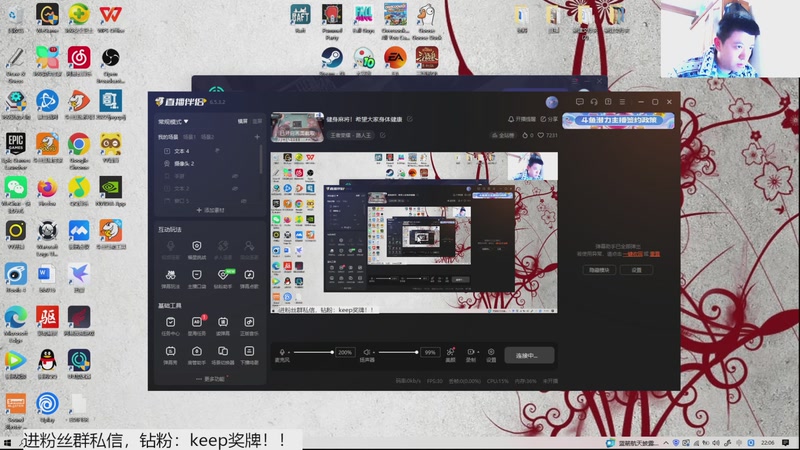The width and height of the screenshot is (800, 450).
Task: Toggle visibility of 窗口 5 source
Action: 244,201
